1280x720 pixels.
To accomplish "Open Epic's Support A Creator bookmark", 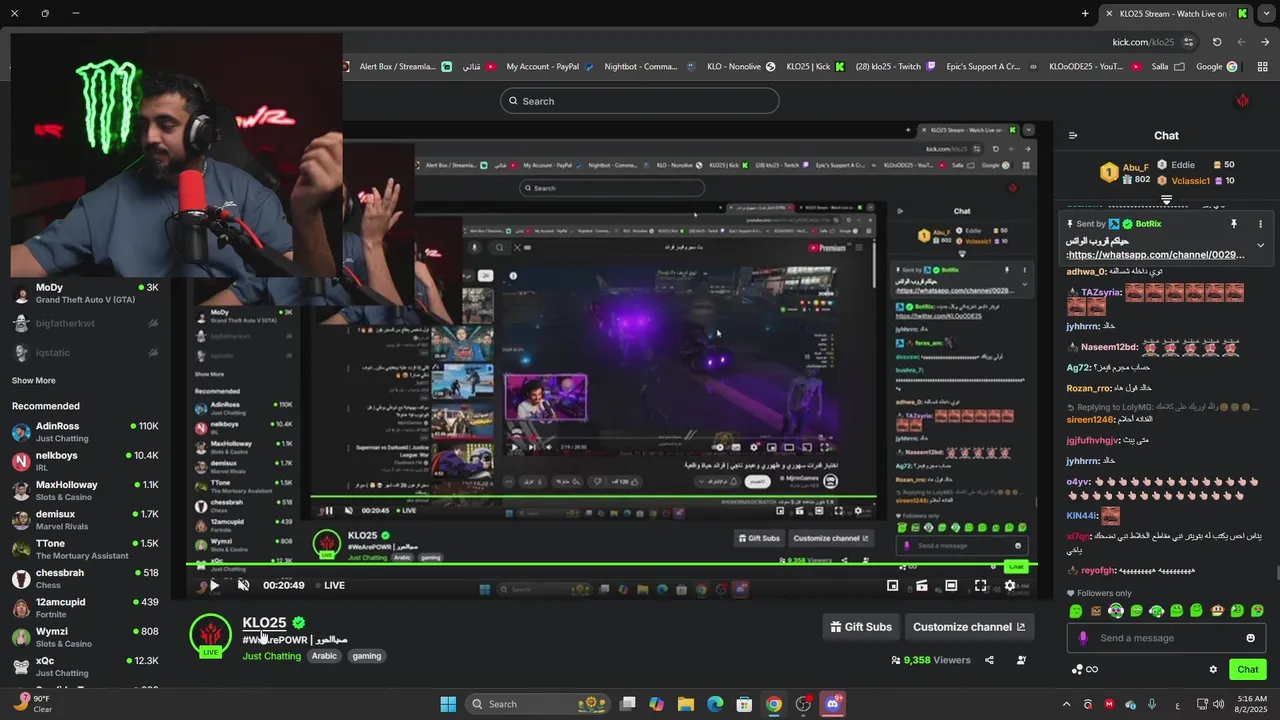I will coord(991,67).
